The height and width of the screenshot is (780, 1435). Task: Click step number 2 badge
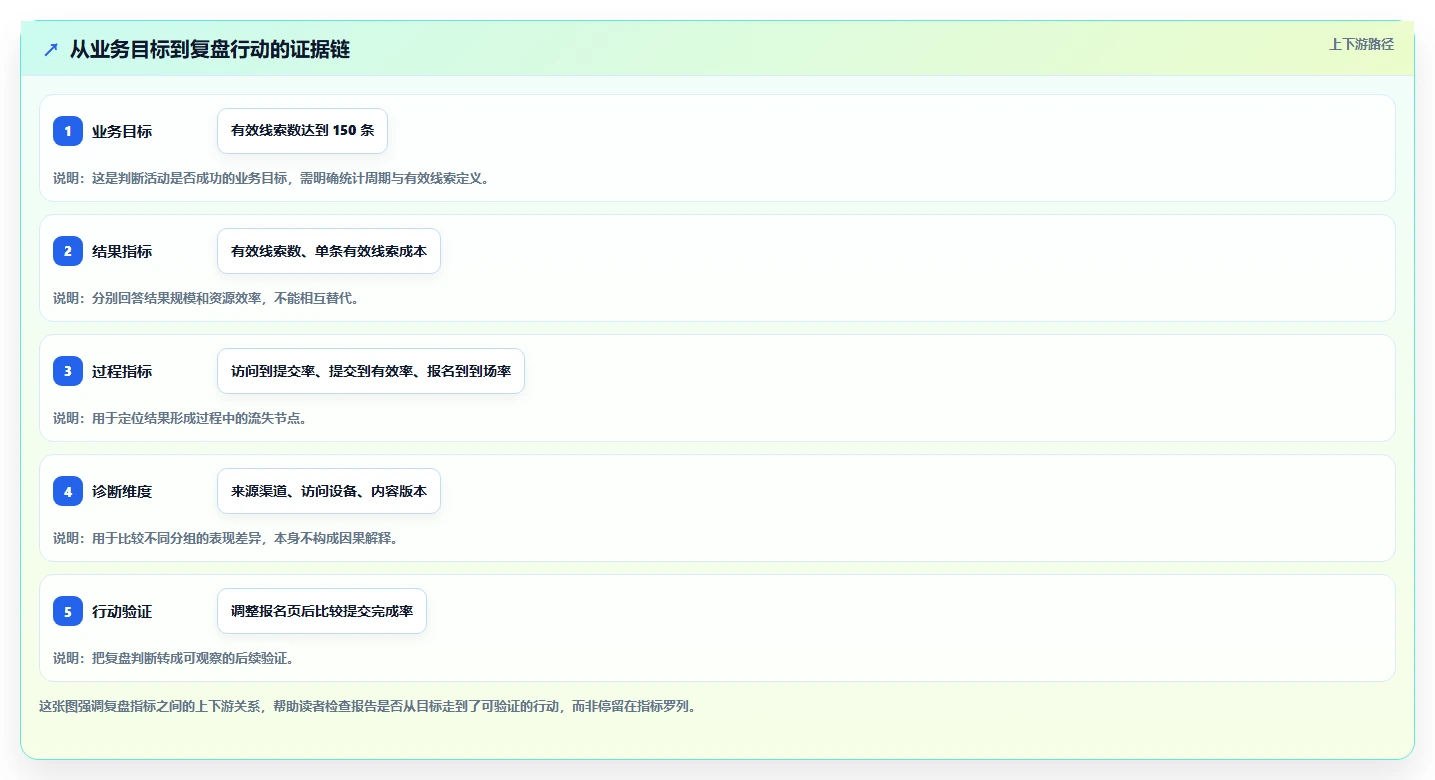click(x=68, y=251)
